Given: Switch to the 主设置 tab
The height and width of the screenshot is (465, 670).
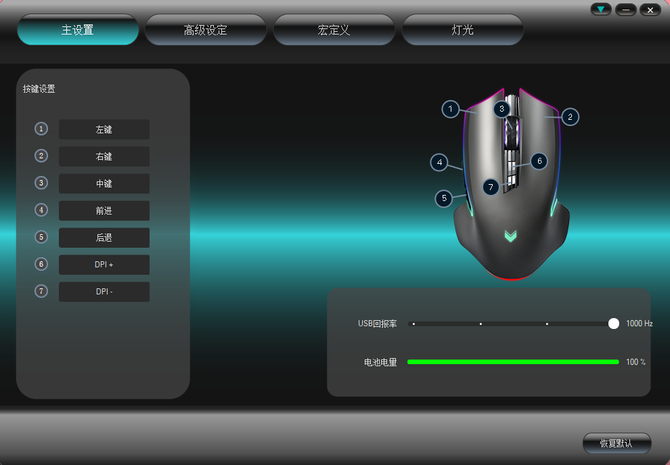Looking at the screenshot, I should pos(78,30).
